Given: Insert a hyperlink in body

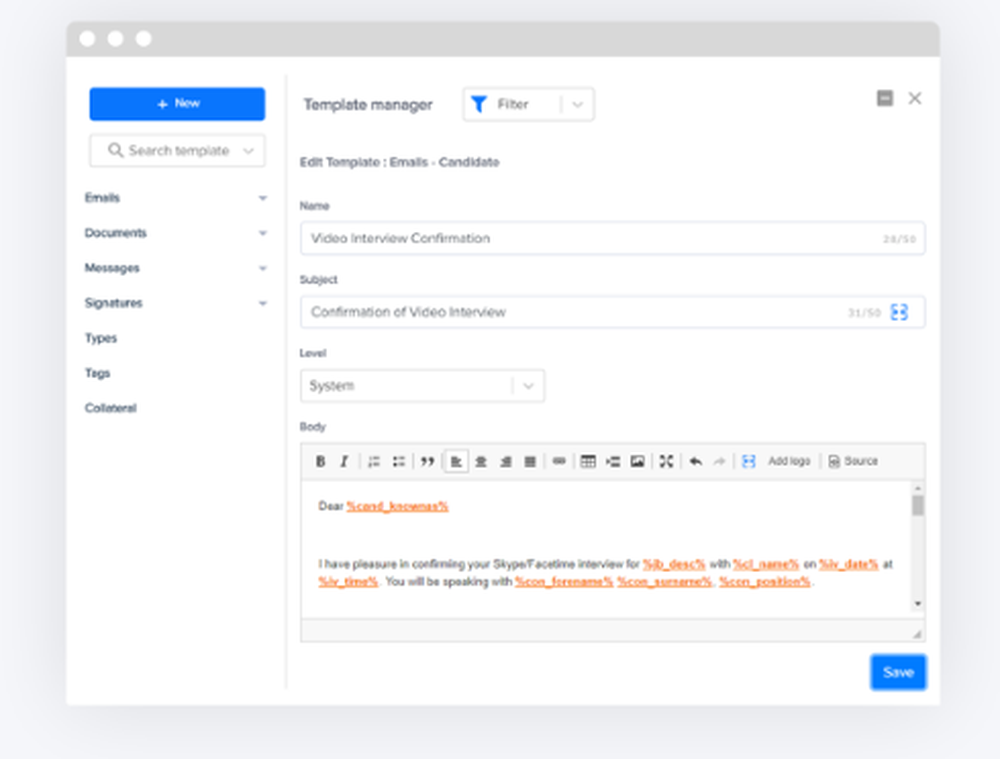Looking at the screenshot, I should [x=559, y=461].
